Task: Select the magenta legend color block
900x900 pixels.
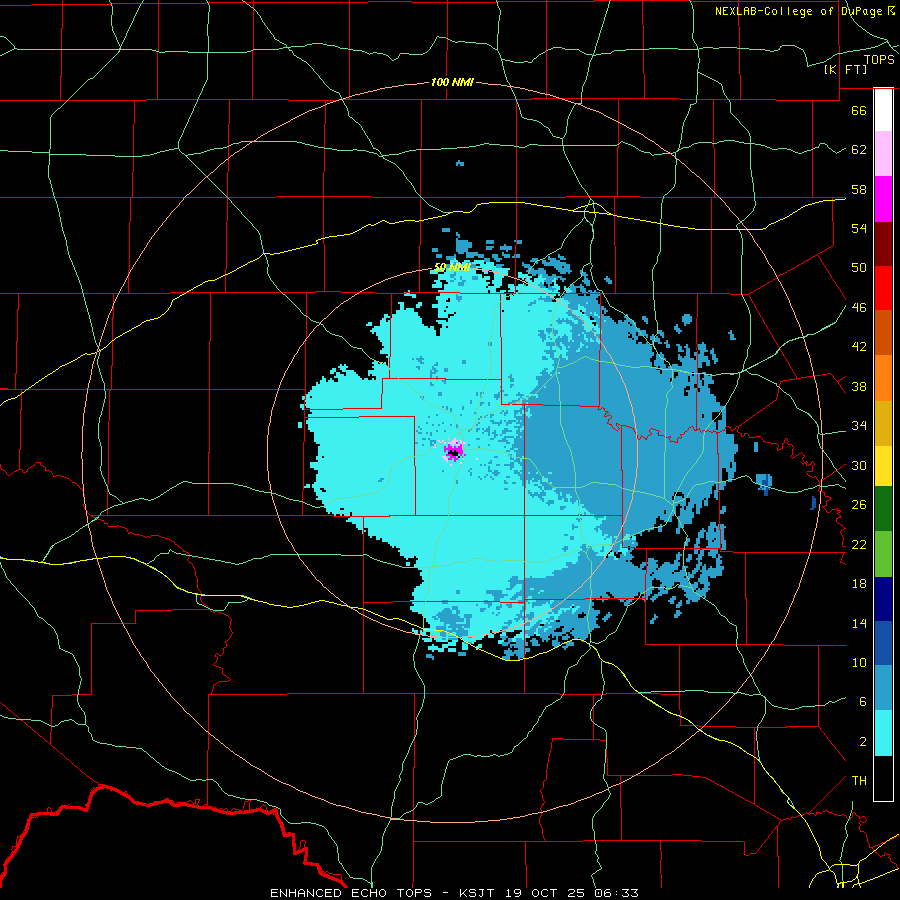Action: [883, 199]
